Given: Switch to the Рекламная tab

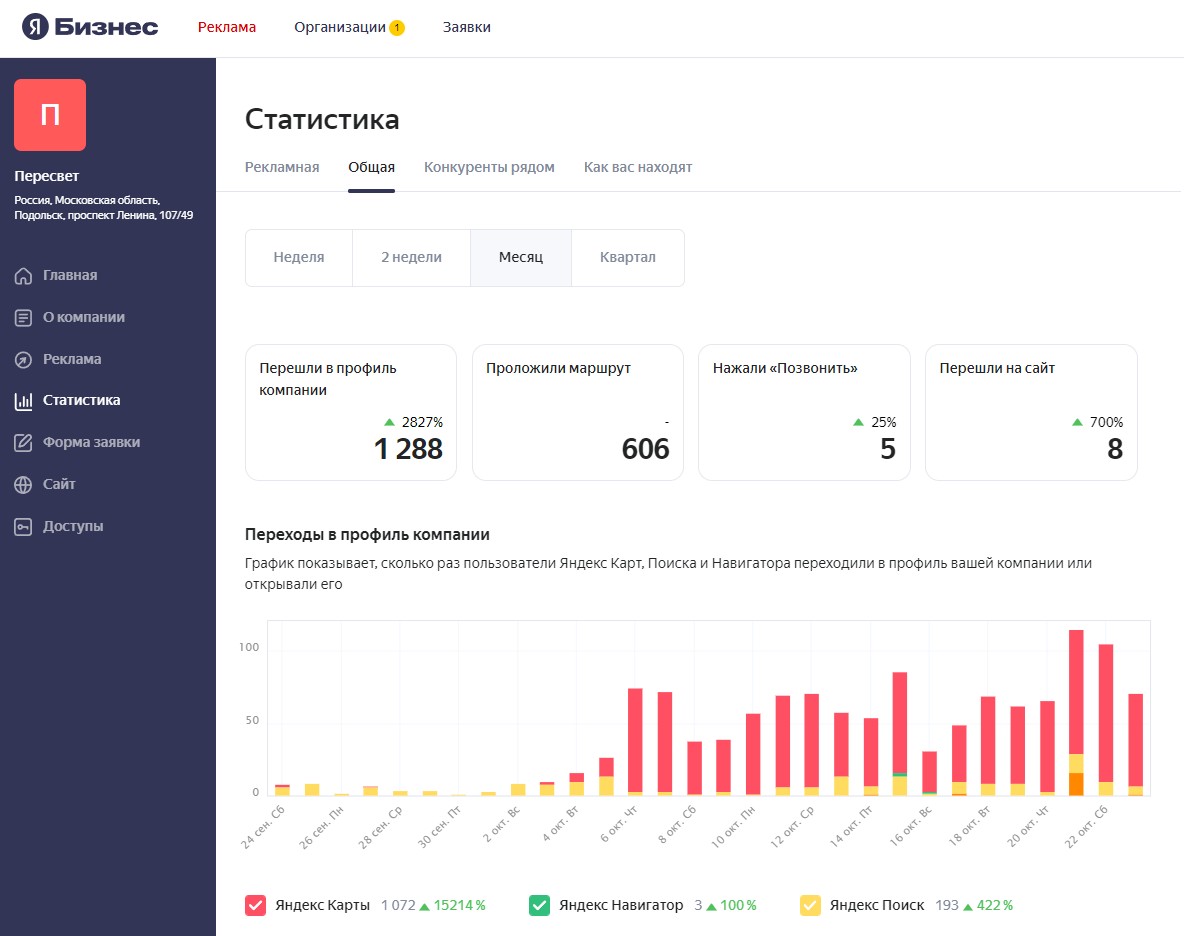Looking at the screenshot, I should 282,167.
